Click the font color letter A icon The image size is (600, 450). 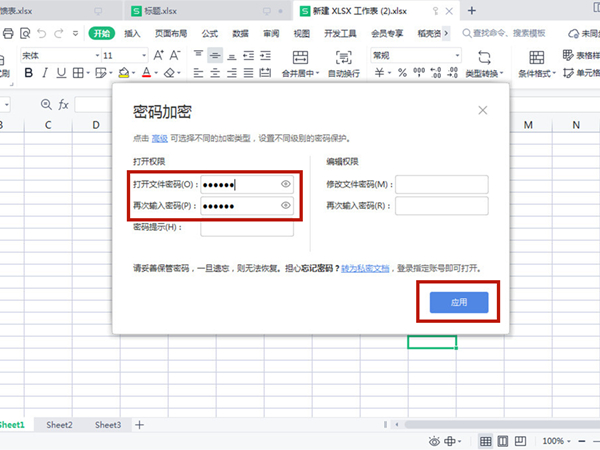click(x=146, y=73)
